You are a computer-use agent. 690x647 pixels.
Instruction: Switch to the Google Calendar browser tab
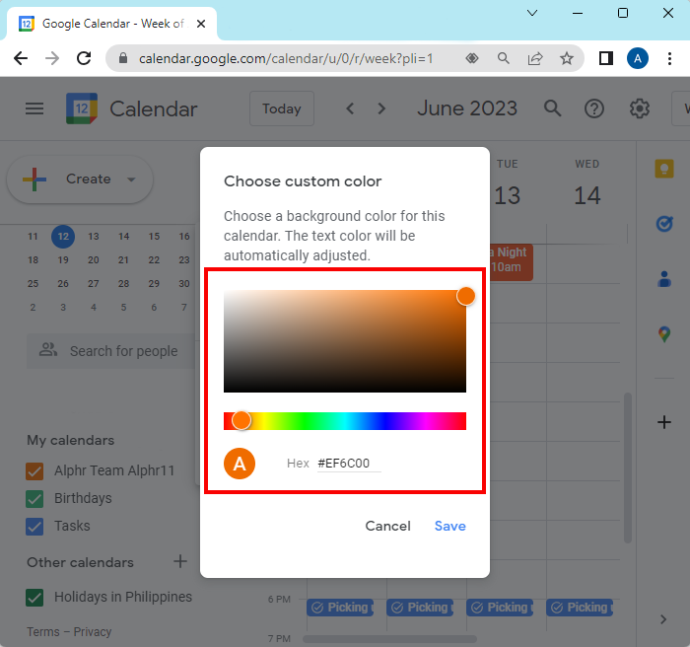tap(112, 24)
